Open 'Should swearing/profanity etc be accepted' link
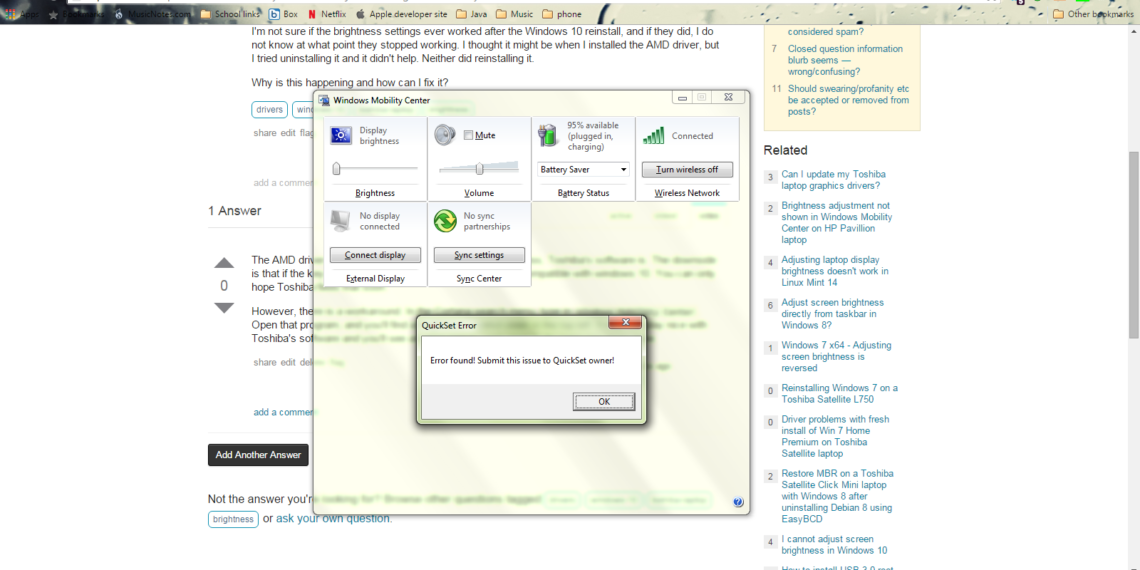The width and height of the screenshot is (1140, 570). [x=848, y=100]
